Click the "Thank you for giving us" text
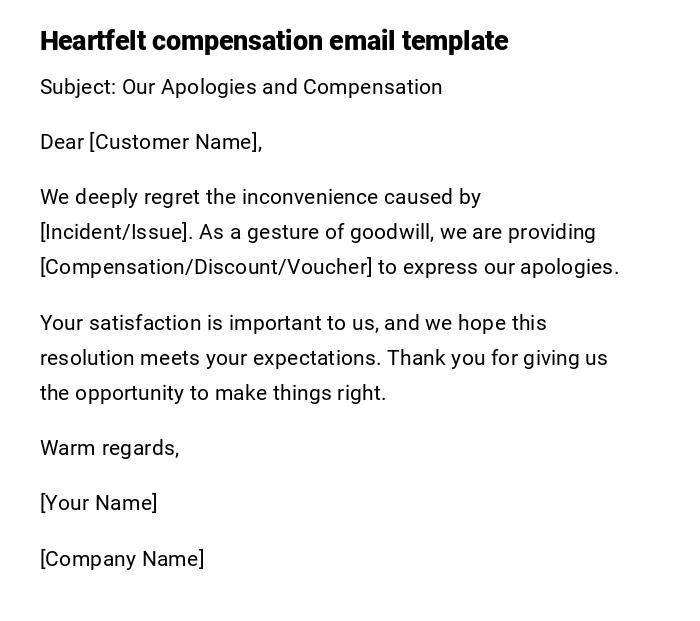Image resolution: width=700 pixels, height=621 pixels. coord(497,358)
